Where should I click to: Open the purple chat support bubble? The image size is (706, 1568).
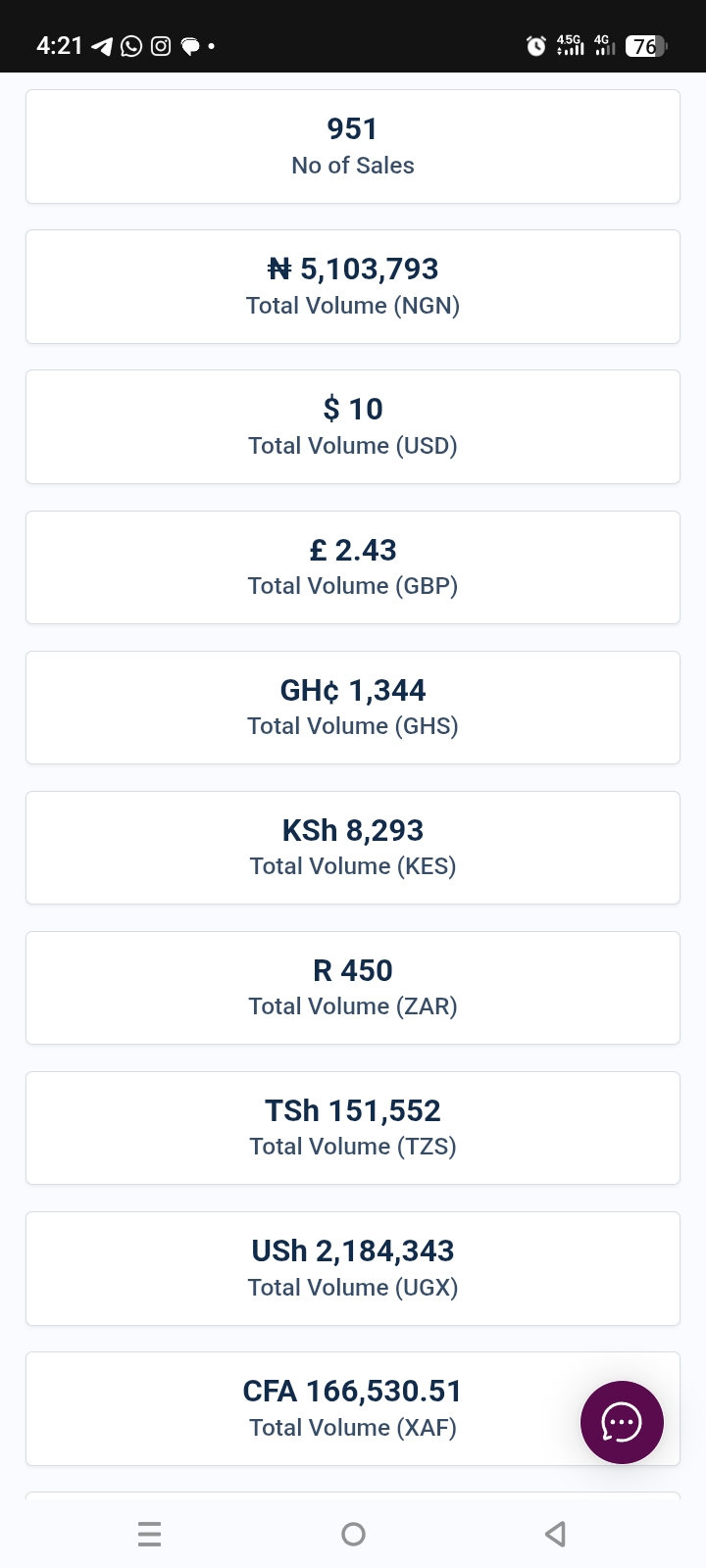click(x=622, y=1422)
